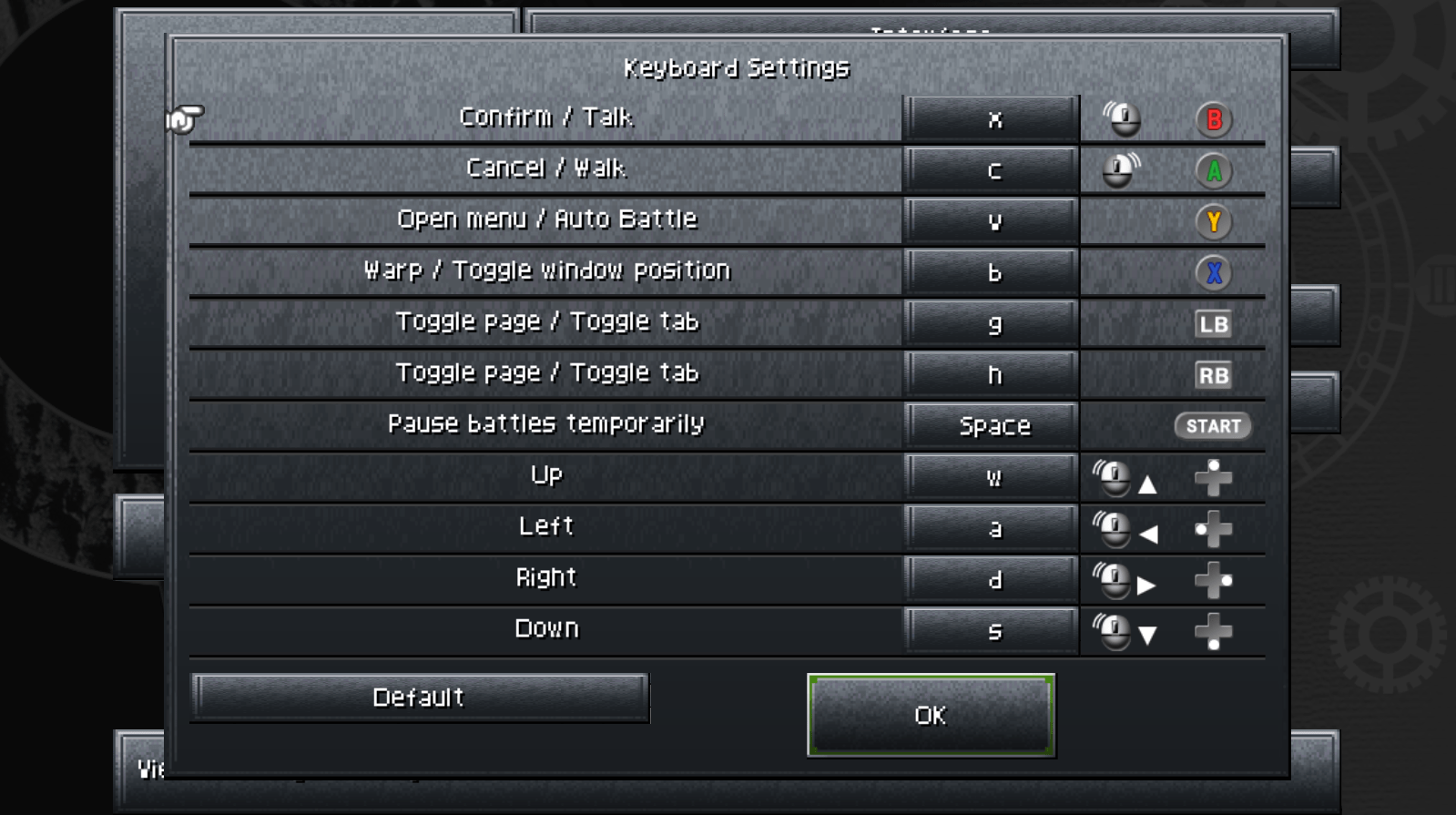Screen dimensions: 1456x815
Task: Select the Pause battles key field 'Space'
Action: point(993,426)
